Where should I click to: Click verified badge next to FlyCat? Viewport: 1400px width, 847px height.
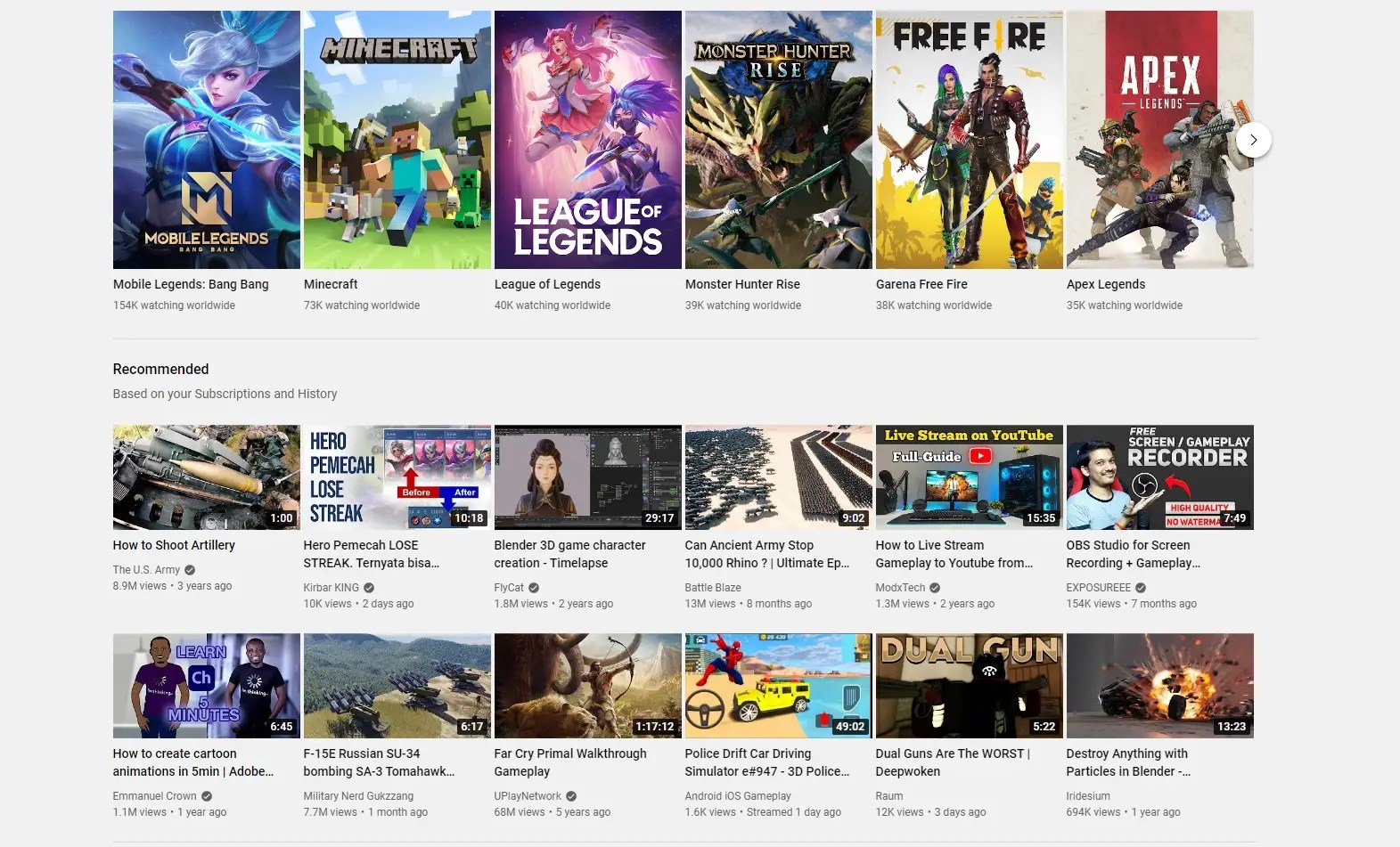tap(534, 588)
